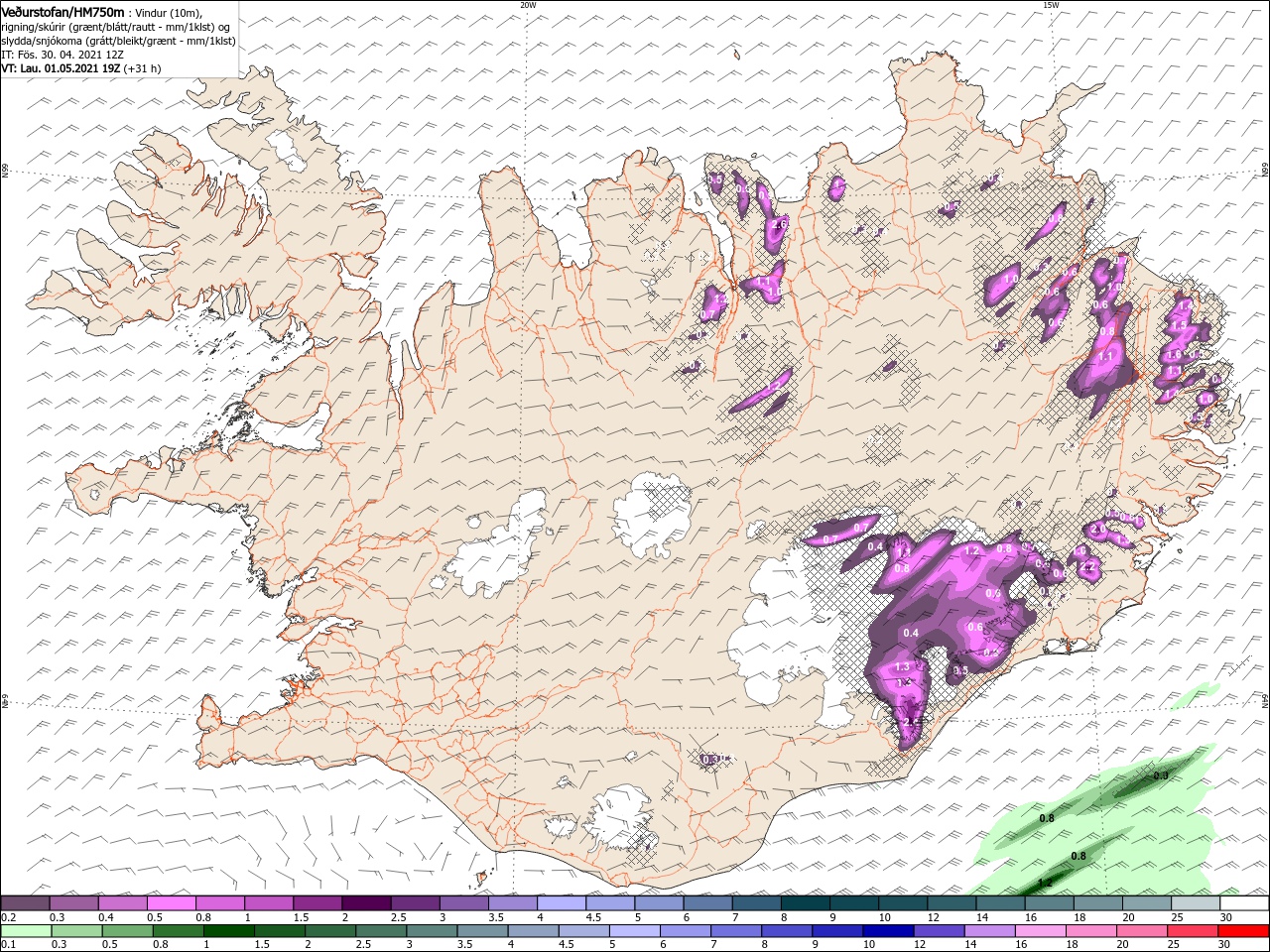Click the 0.9 rain value in green offshore area
The height and width of the screenshot is (952, 1270).
[x=1161, y=775]
